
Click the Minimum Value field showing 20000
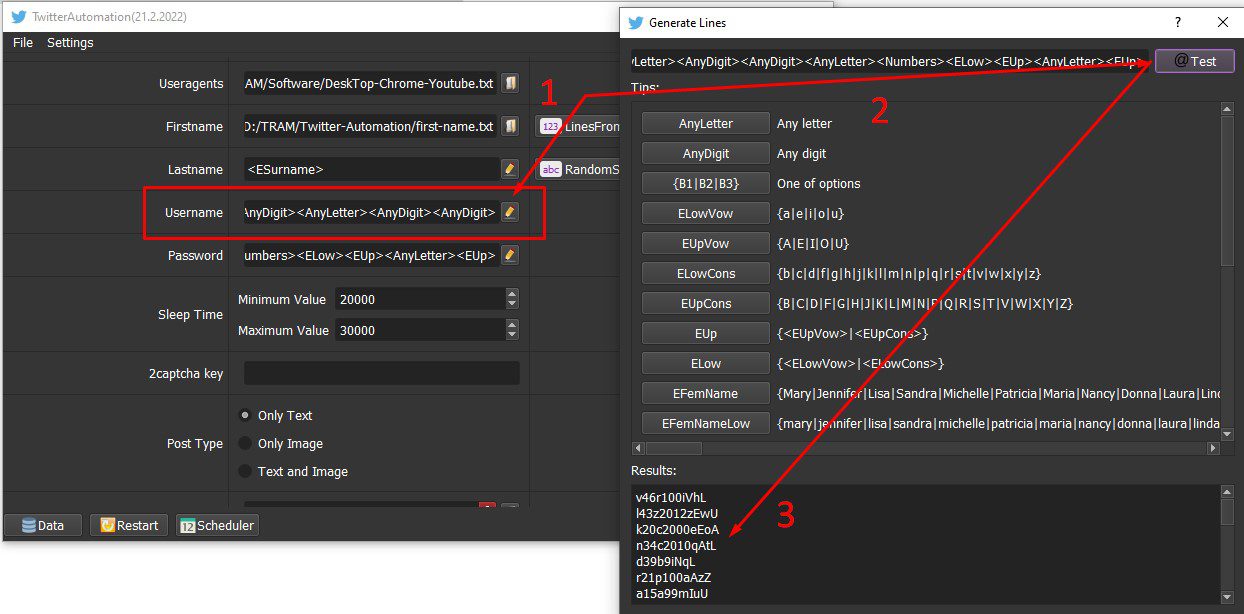point(420,299)
